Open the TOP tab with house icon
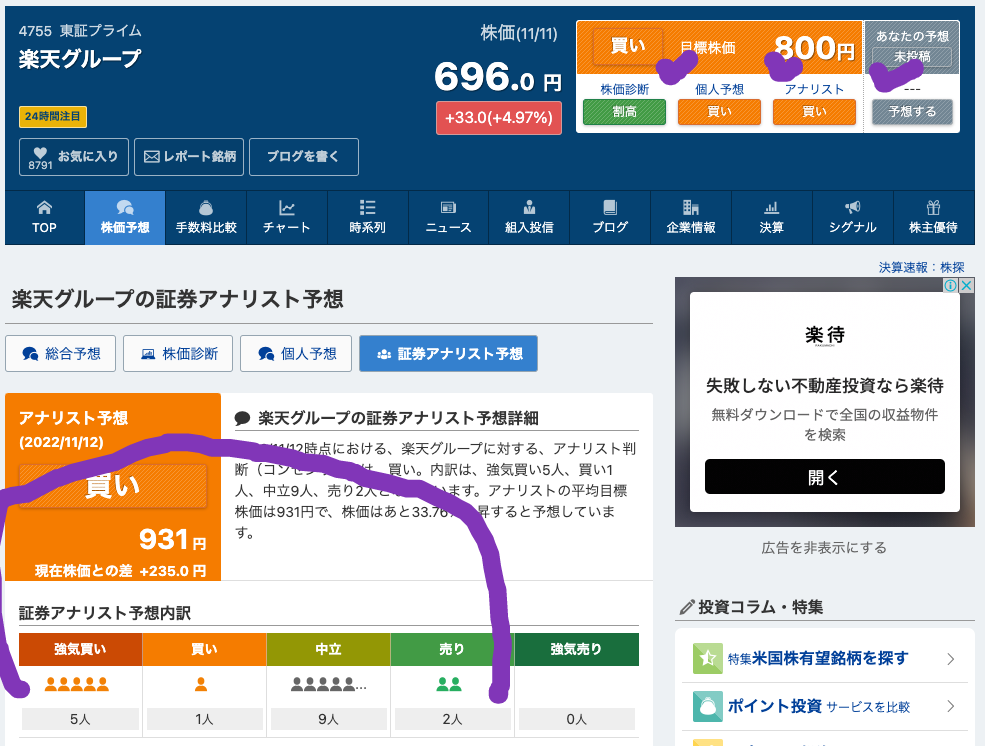This screenshot has width=985, height=746. (x=45, y=217)
